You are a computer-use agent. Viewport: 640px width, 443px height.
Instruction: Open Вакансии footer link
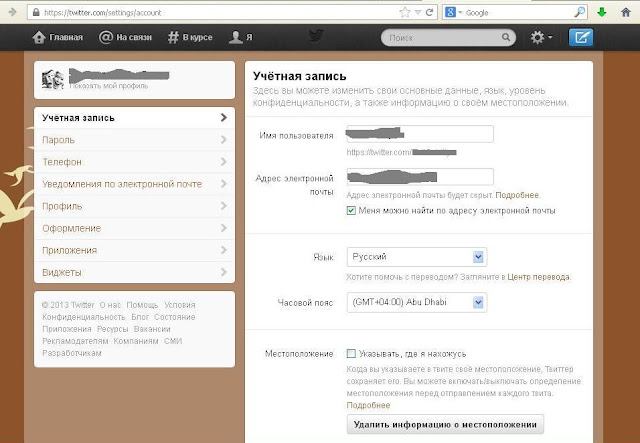(152, 329)
